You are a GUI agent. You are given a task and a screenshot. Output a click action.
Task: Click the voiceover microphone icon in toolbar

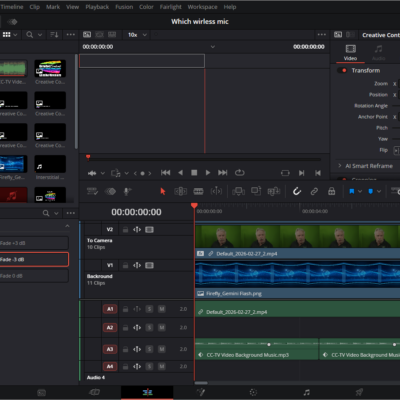click(x=127, y=191)
